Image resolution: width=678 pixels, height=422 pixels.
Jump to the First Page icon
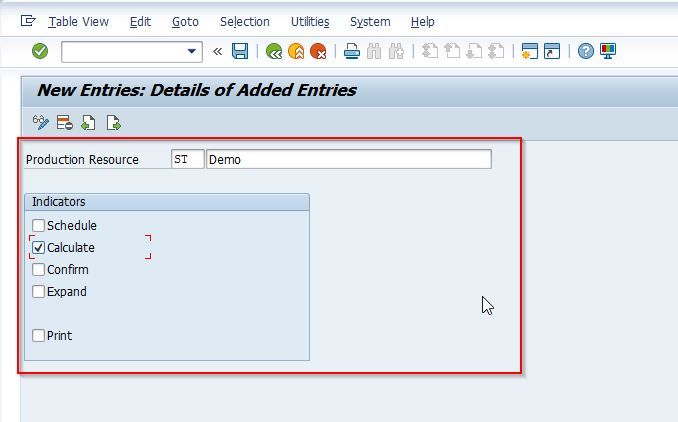pos(429,51)
